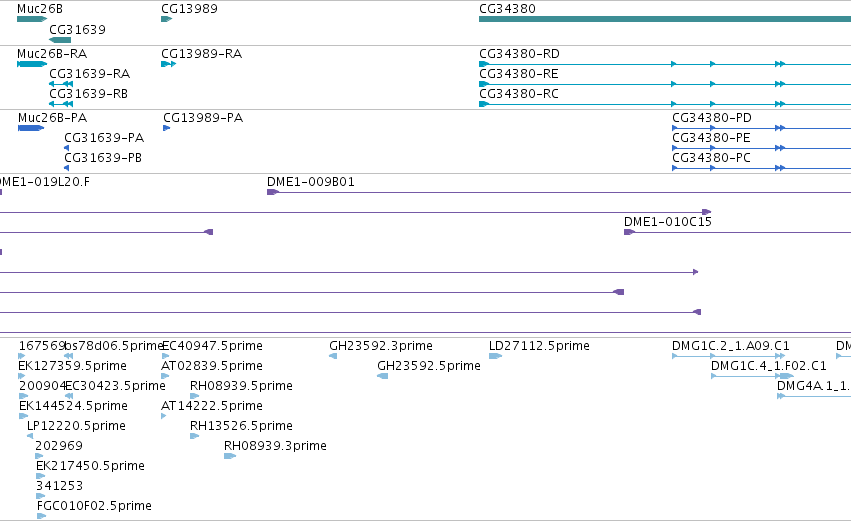Select cDNA DMG1C.4_1.F02.C1
The height and width of the screenshot is (521, 851).
pyautogui.click(x=752, y=376)
